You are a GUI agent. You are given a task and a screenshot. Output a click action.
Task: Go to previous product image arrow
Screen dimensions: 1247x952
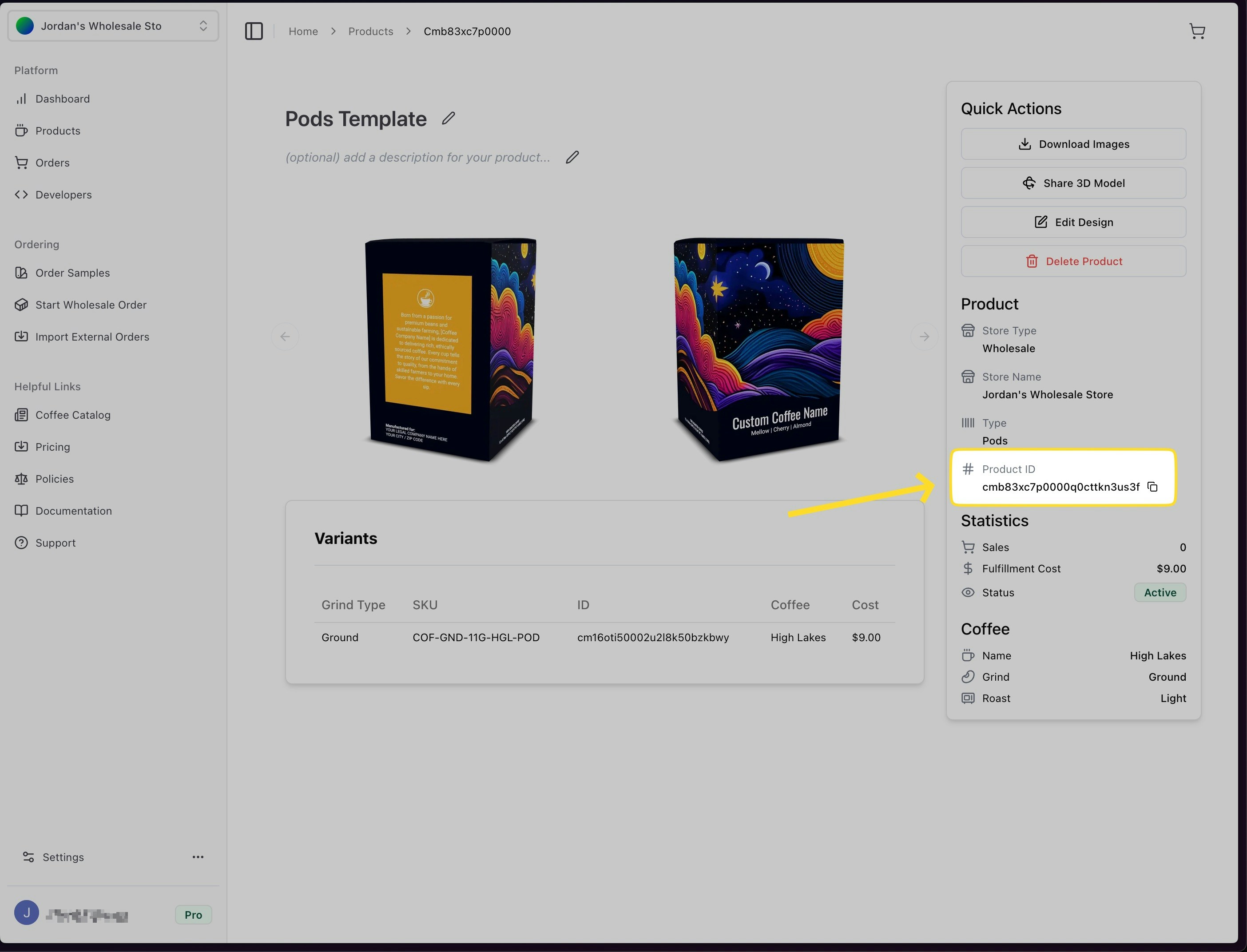coord(285,337)
